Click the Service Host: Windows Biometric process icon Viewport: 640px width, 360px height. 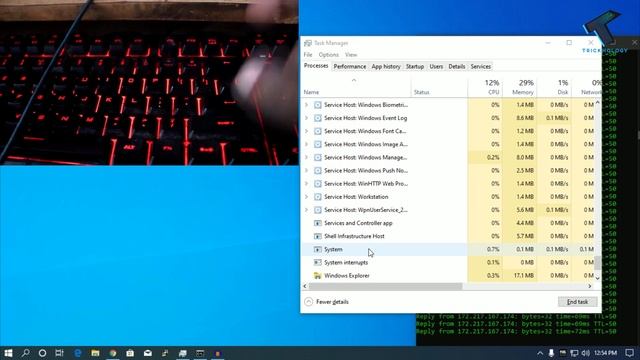tap(318, 105)
